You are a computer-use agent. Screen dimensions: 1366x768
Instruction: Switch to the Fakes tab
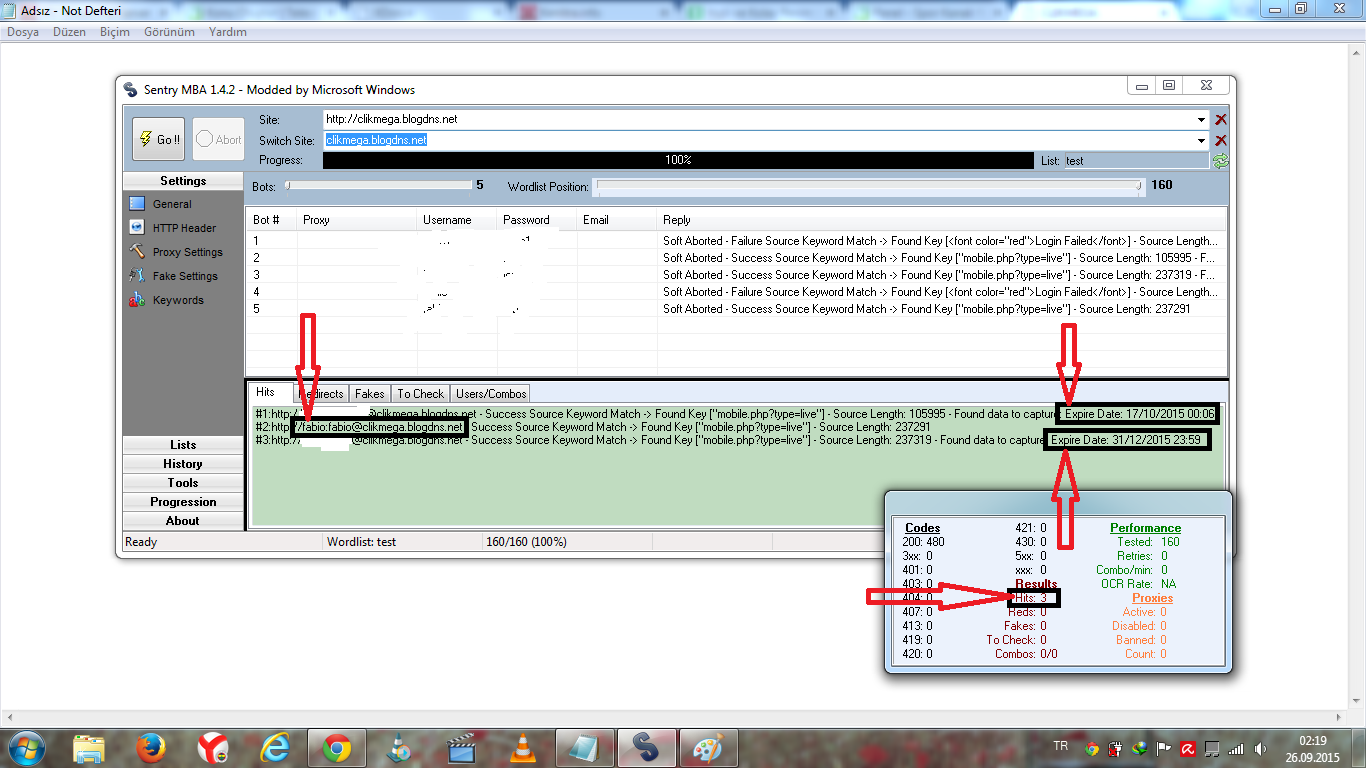pos(369,394)
